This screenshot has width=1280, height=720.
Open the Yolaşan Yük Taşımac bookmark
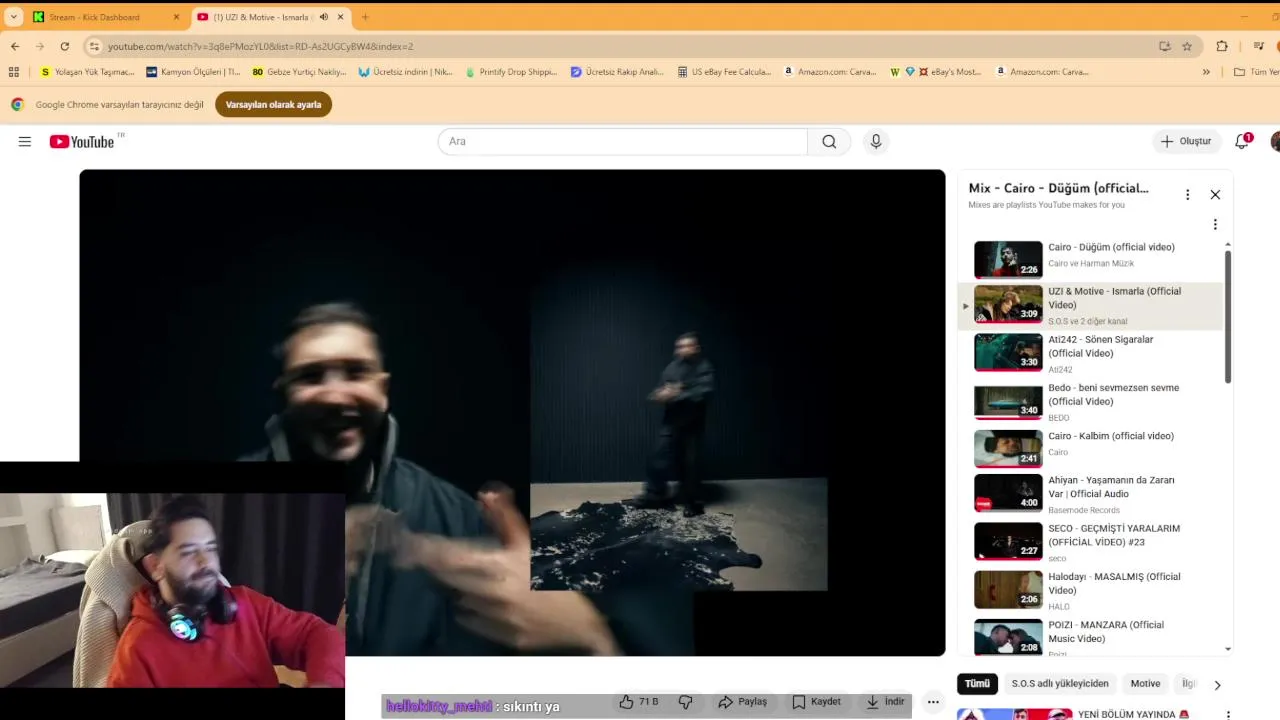(x=87, y=72)
